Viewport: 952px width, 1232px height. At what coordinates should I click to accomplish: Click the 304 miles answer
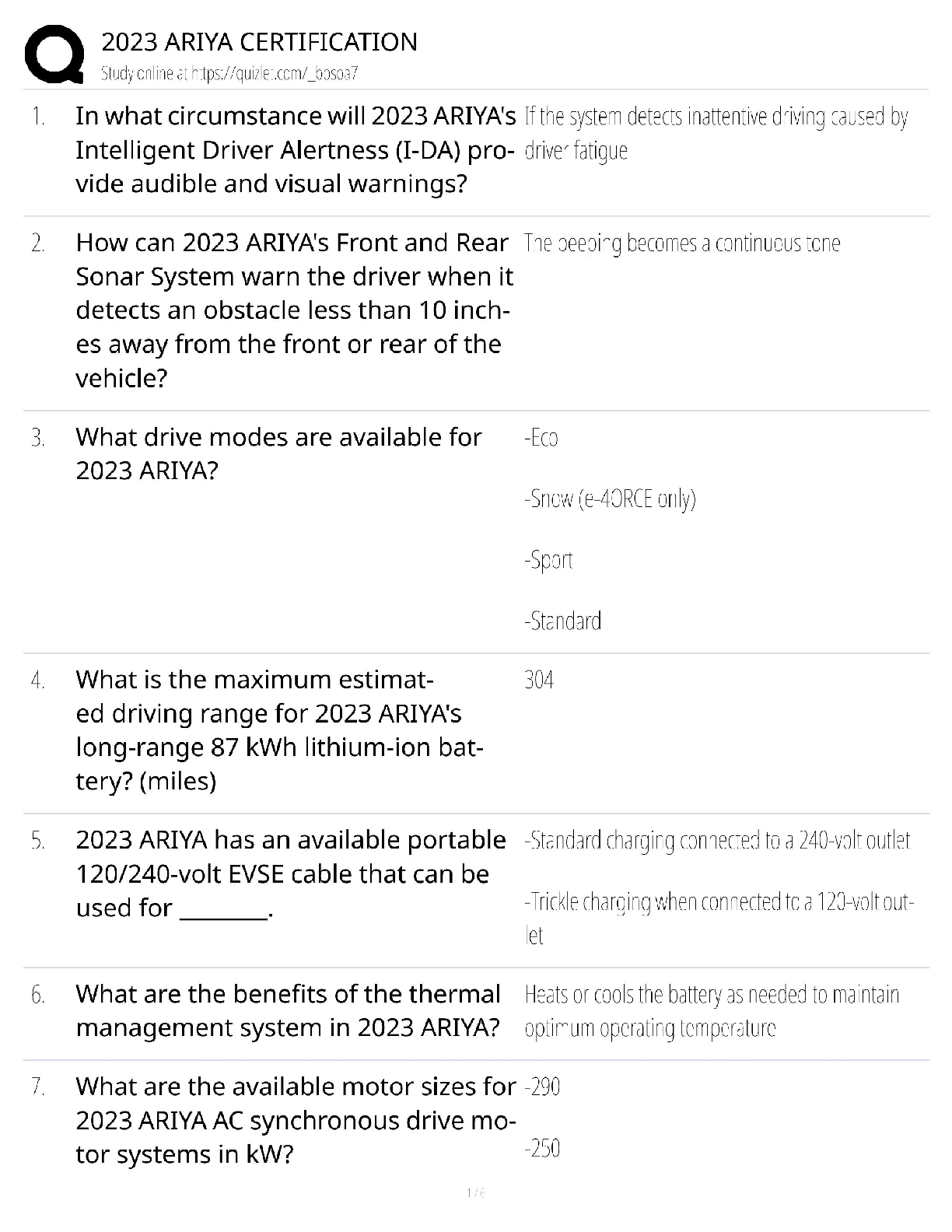point(539,681)
